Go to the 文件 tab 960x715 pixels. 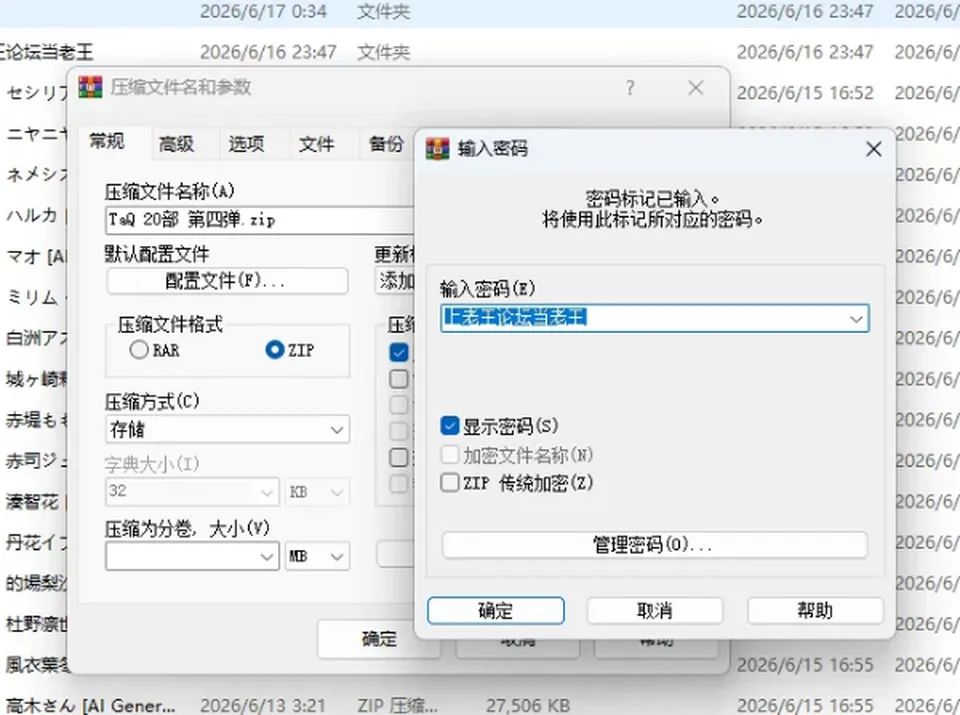tap(317, 144)
